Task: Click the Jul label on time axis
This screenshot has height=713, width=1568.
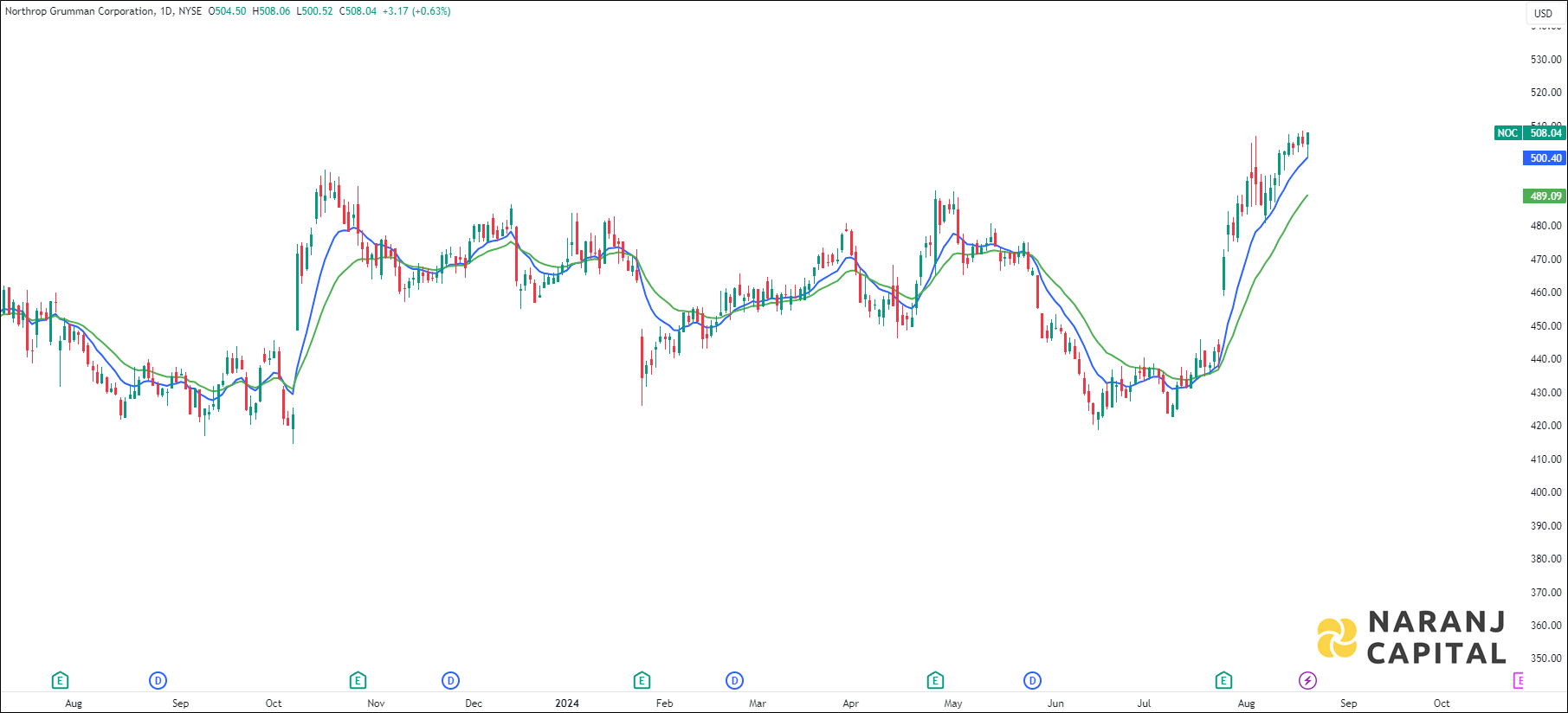Action: click(1144, 703)
